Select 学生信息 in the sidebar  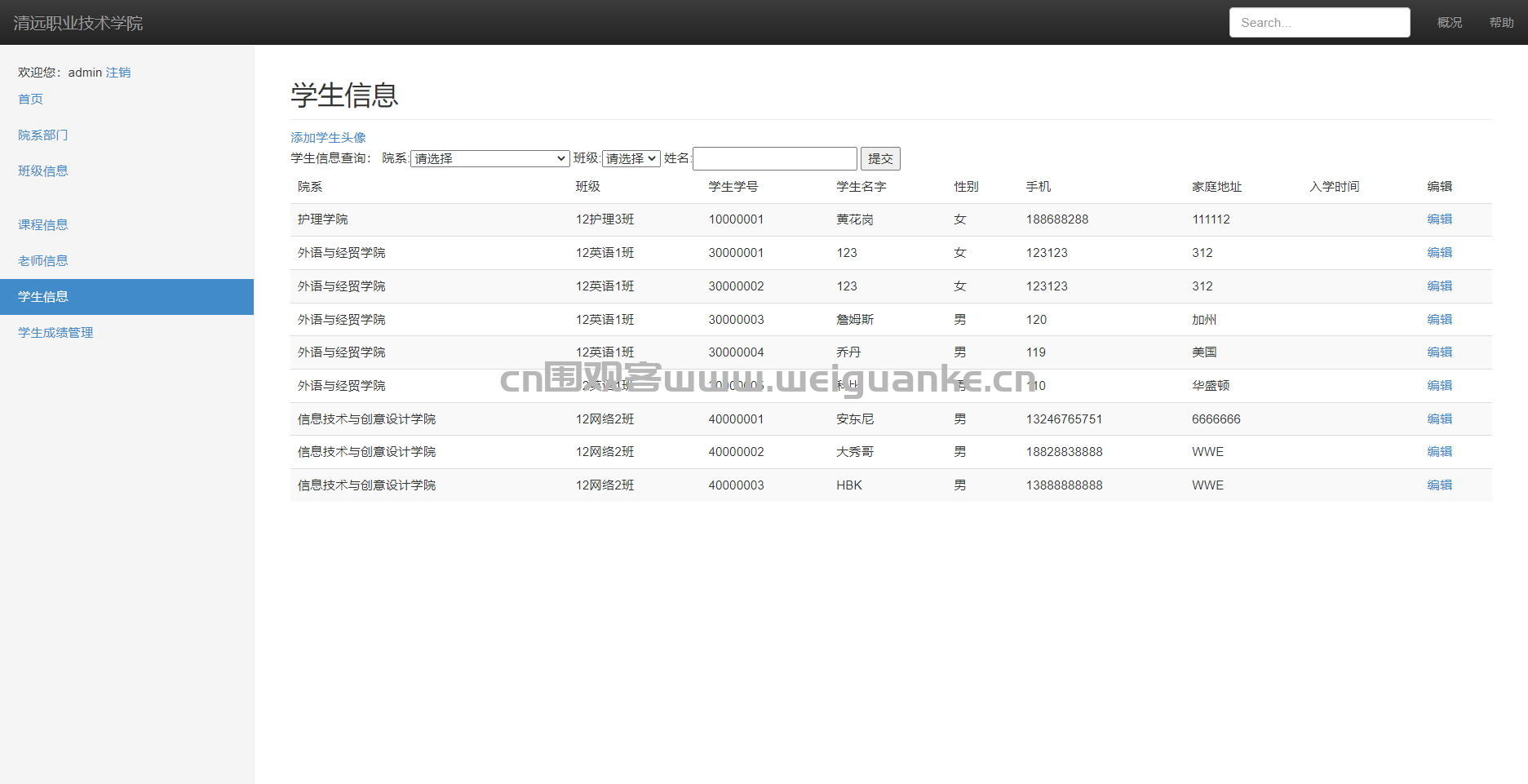(x=126, y=297)
